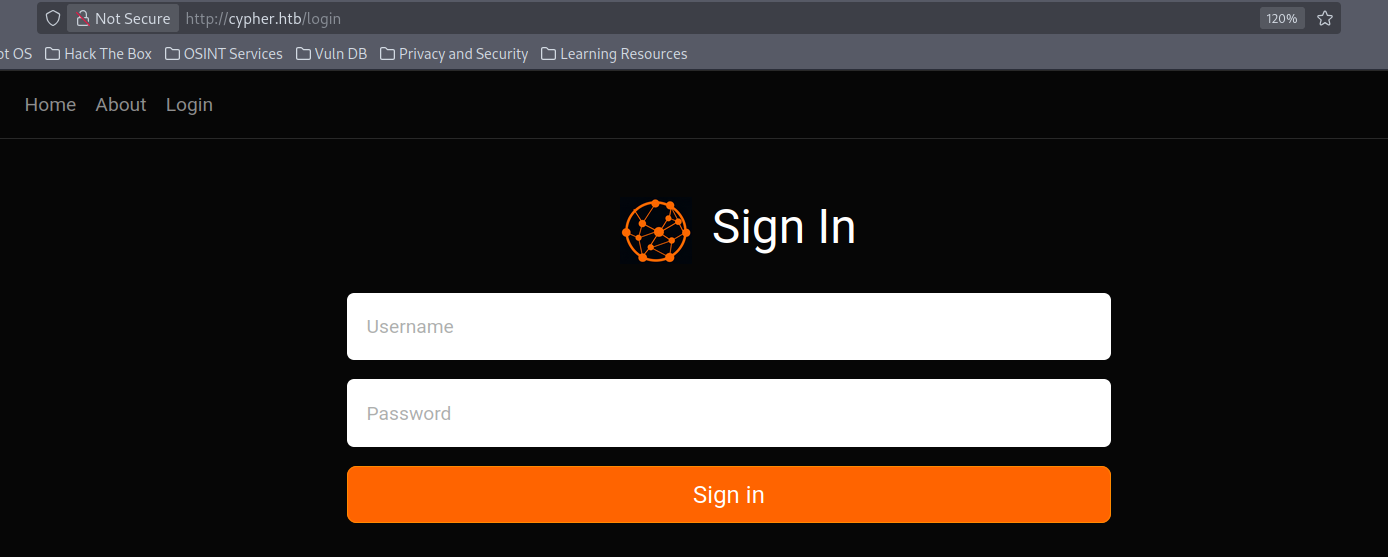Click the Not Secure padlock icon
This screenshot has height=557, width=1388.
[83, 18]
